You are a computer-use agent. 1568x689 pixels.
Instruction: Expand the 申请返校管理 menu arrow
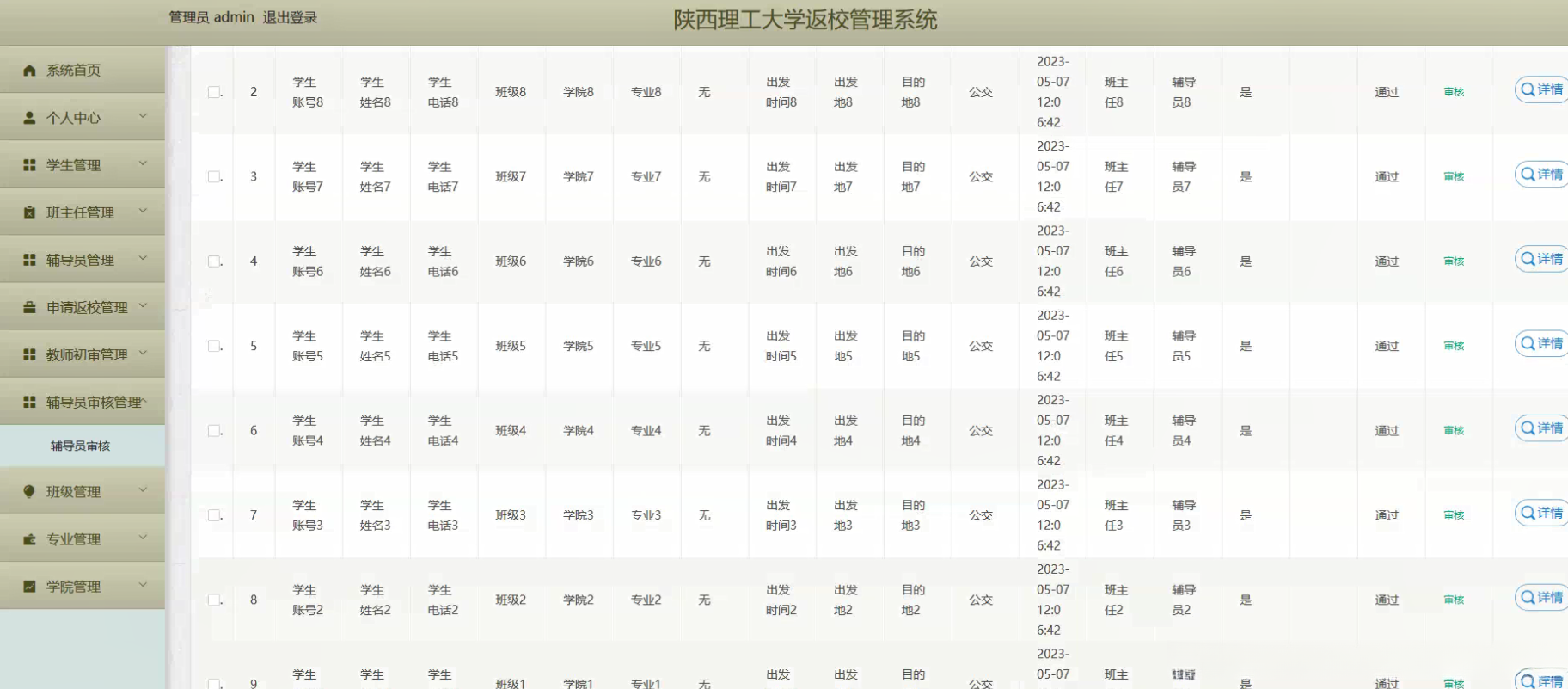(143, 305)
